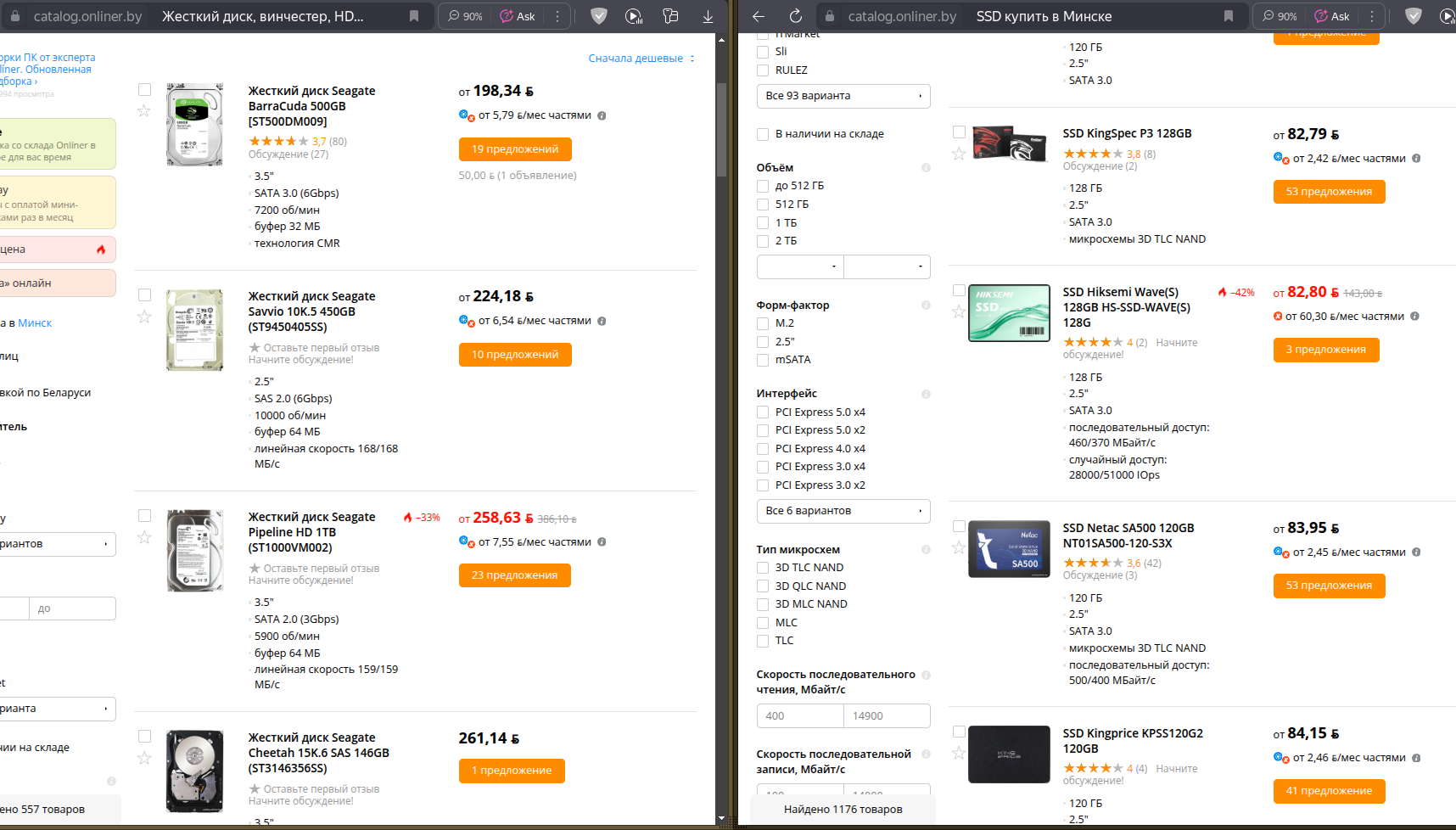Enable the 'В наличии на складе' checkbox

[x=763, y=134]
